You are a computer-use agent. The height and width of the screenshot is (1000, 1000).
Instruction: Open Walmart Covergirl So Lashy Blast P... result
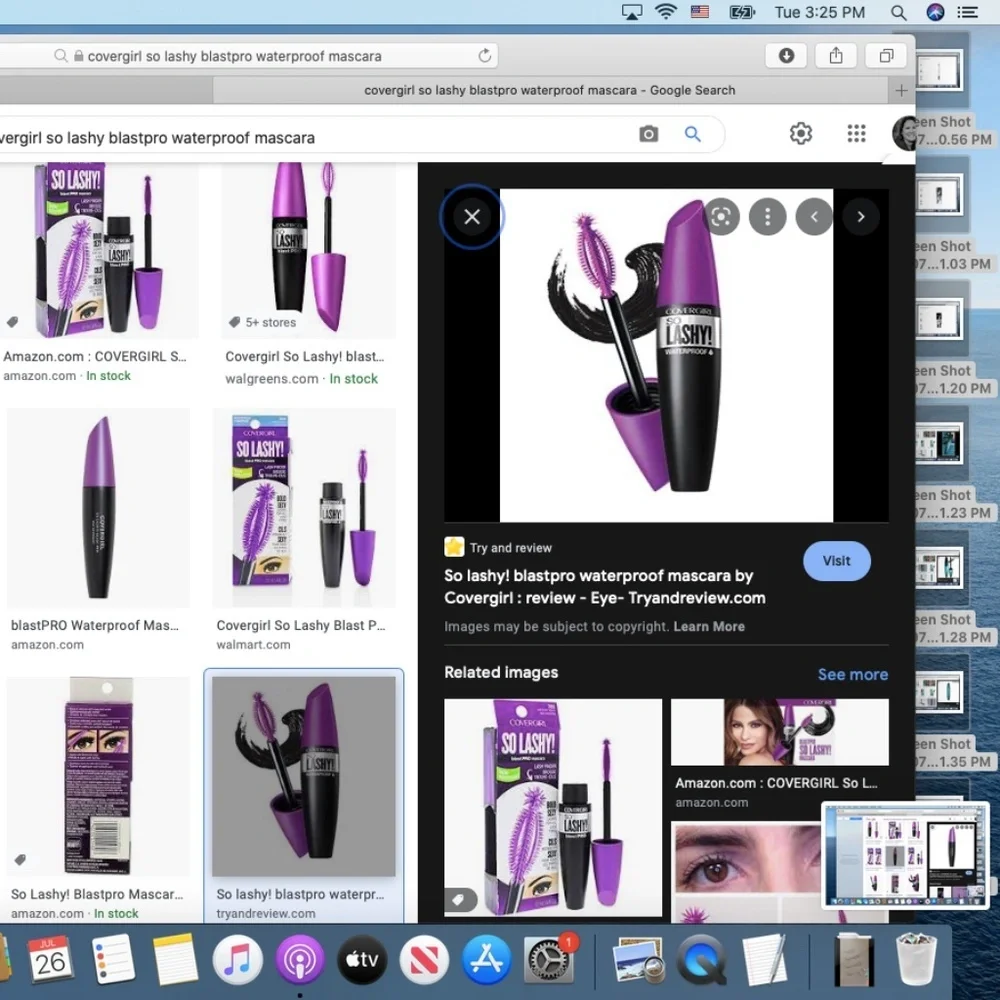(304, 508)
